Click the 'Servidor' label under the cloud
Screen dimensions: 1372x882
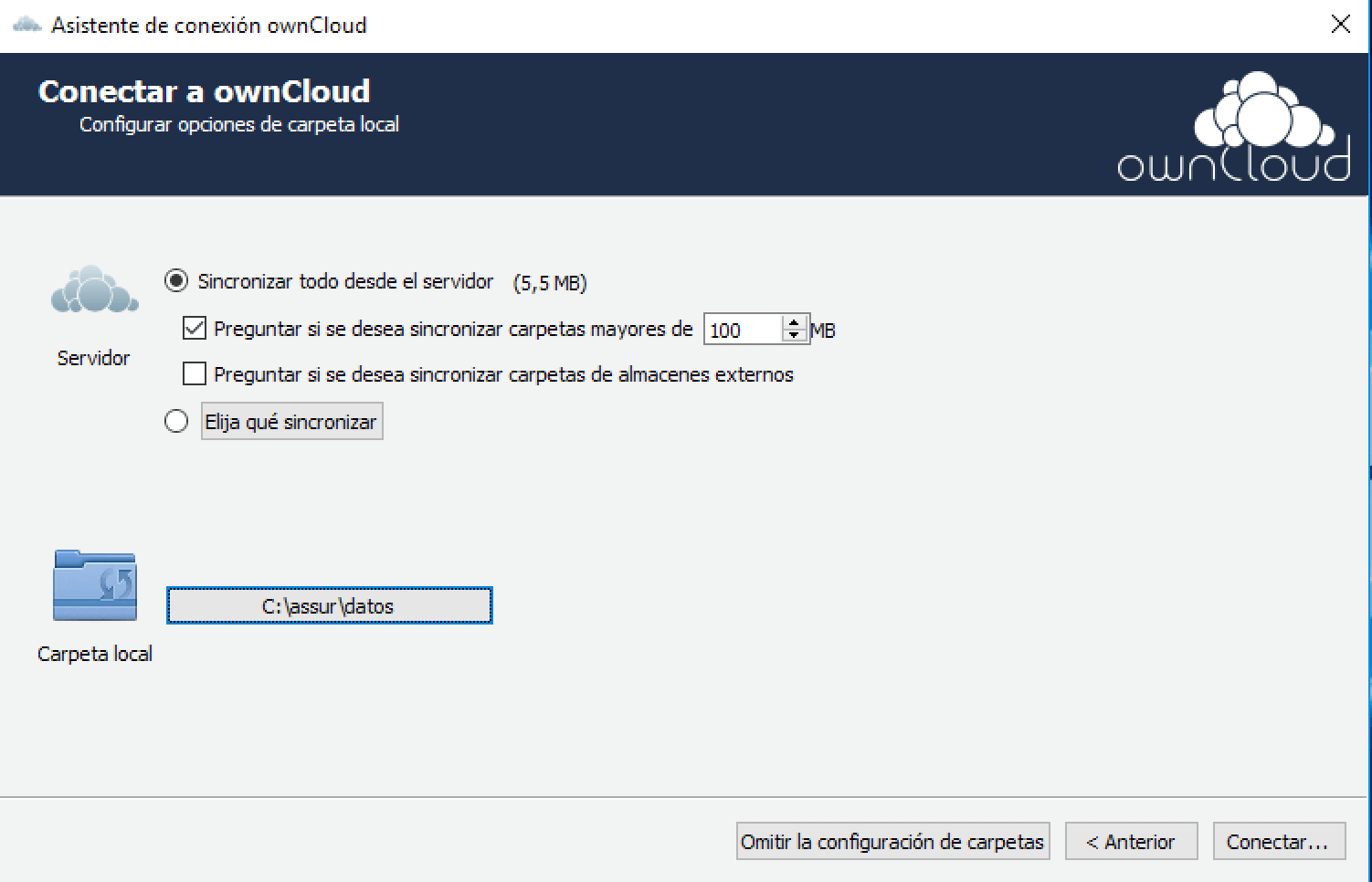[93, 358]
